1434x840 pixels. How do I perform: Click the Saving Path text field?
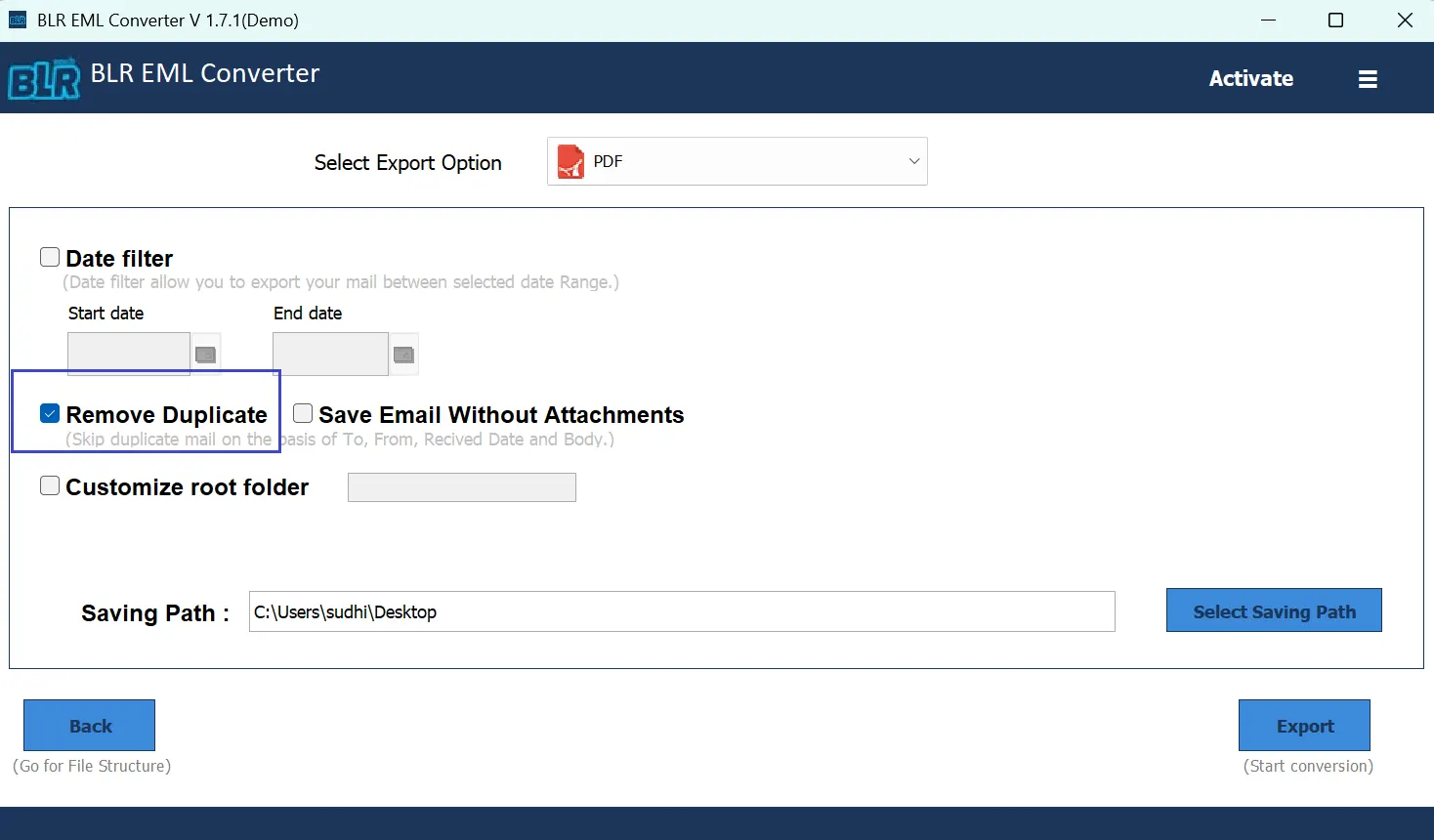point(681,612)
